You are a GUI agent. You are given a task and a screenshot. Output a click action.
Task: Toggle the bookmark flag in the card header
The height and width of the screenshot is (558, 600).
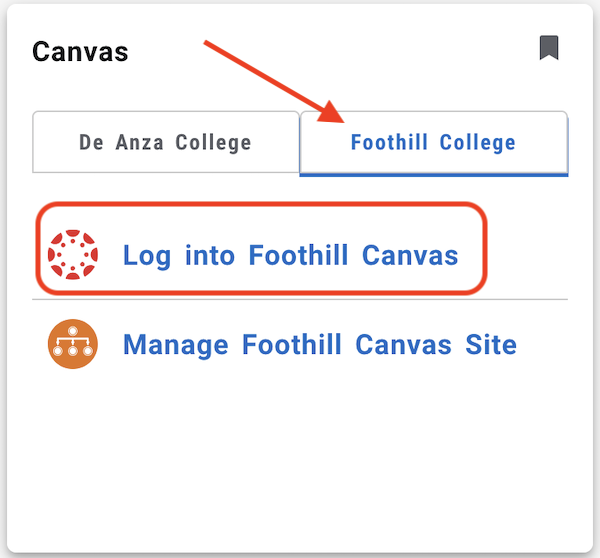click(x=548, y=48)
